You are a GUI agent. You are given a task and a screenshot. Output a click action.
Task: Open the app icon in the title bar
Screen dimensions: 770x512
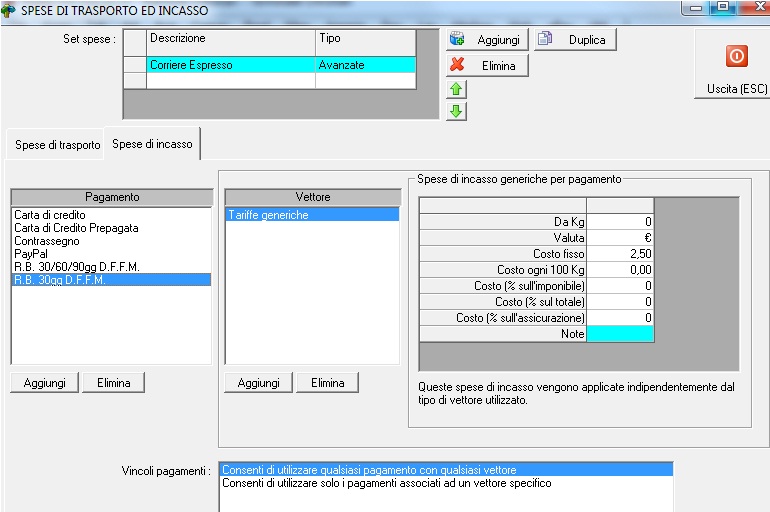click(x=8, y=10)
